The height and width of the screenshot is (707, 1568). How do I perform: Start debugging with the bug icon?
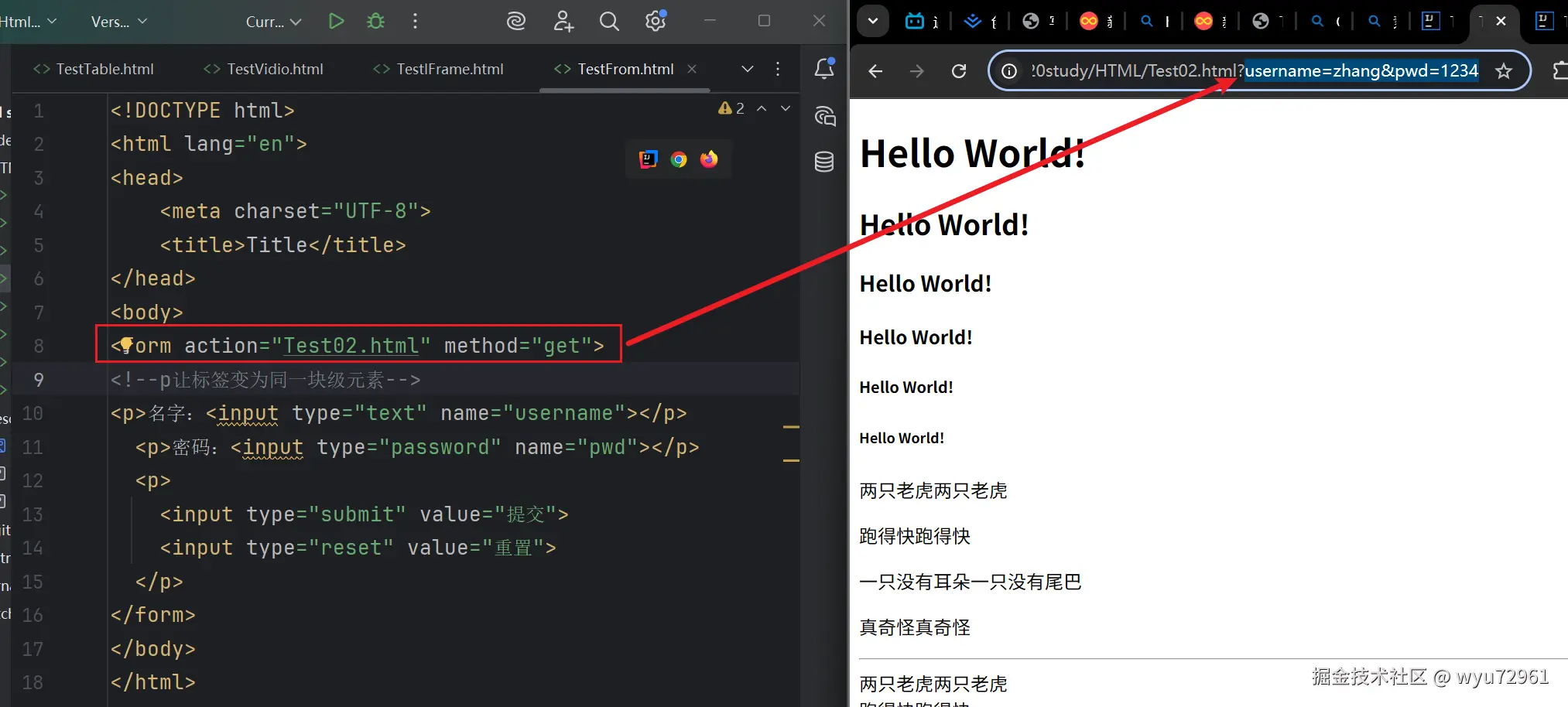(x=376, y=22)
